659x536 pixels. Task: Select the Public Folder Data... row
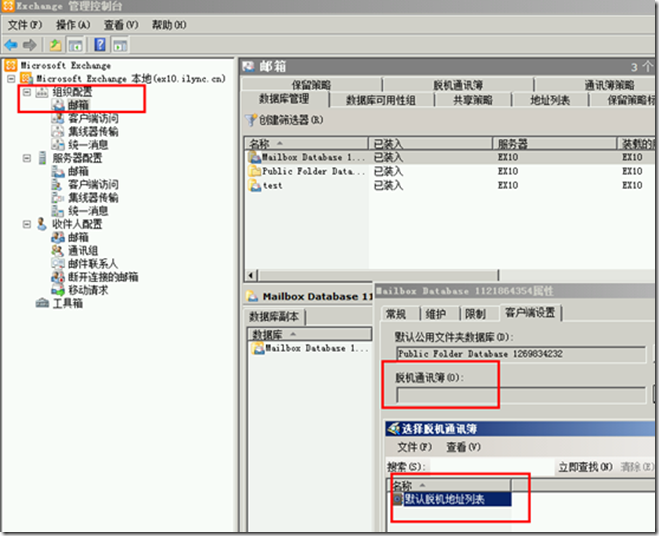[x=451, y=171]
